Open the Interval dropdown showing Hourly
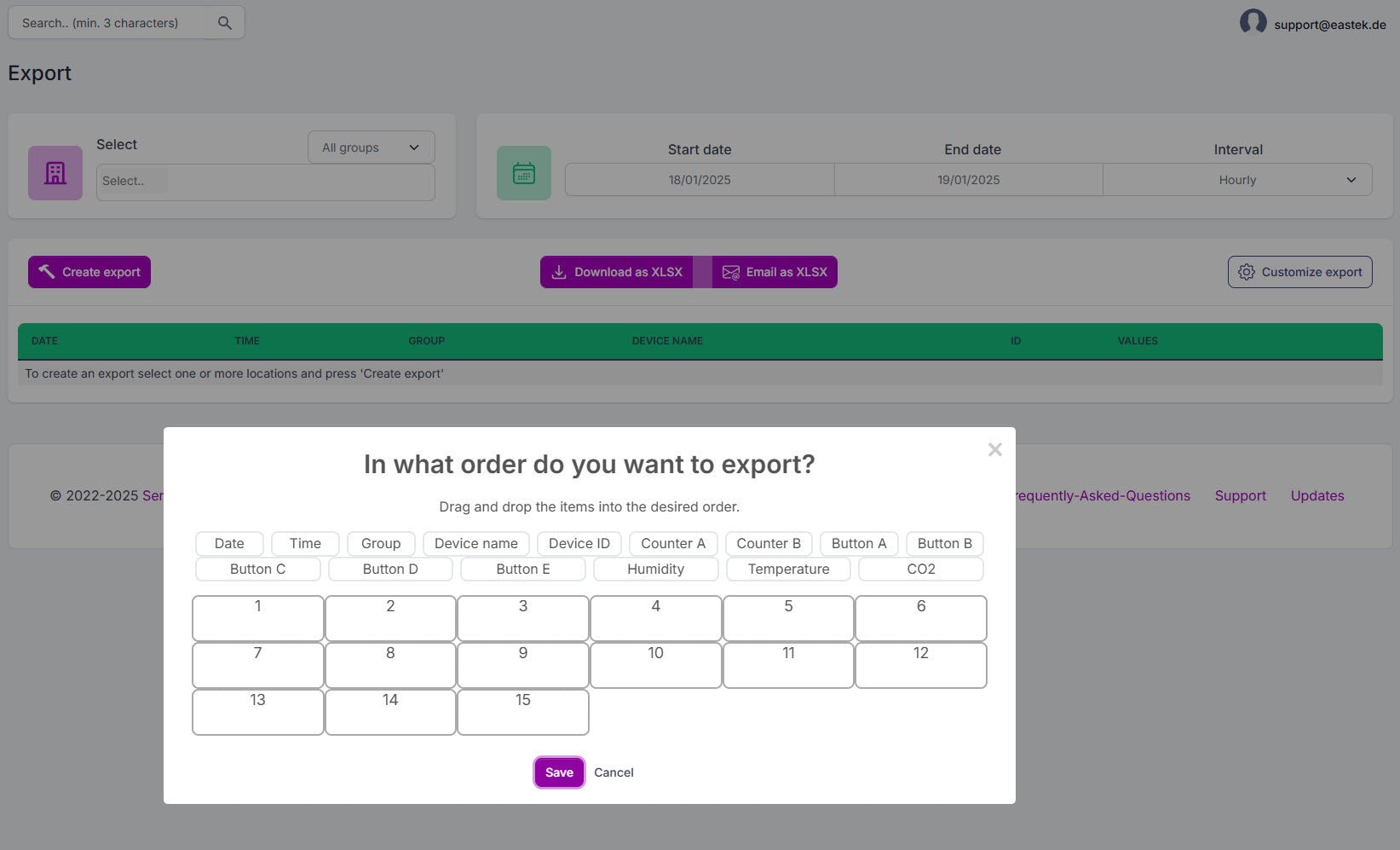Viewport: 1400px width, 850px height. pos(1237,179)
